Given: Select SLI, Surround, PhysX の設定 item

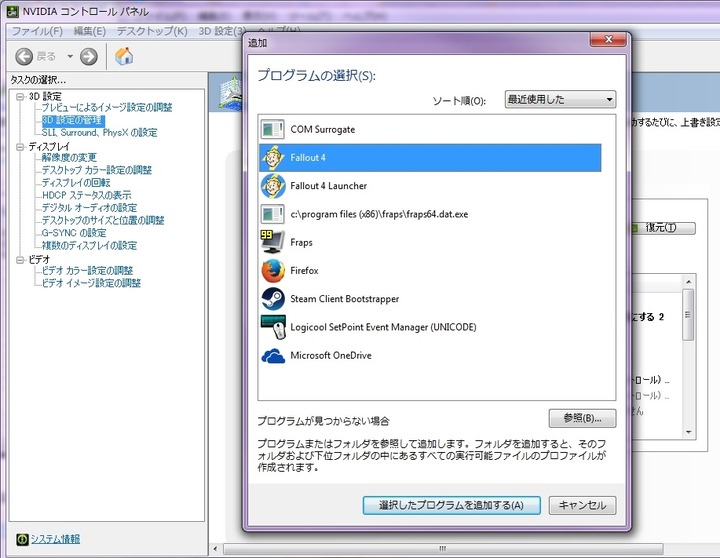Looking at the screenshot, I should click(99, 133).
